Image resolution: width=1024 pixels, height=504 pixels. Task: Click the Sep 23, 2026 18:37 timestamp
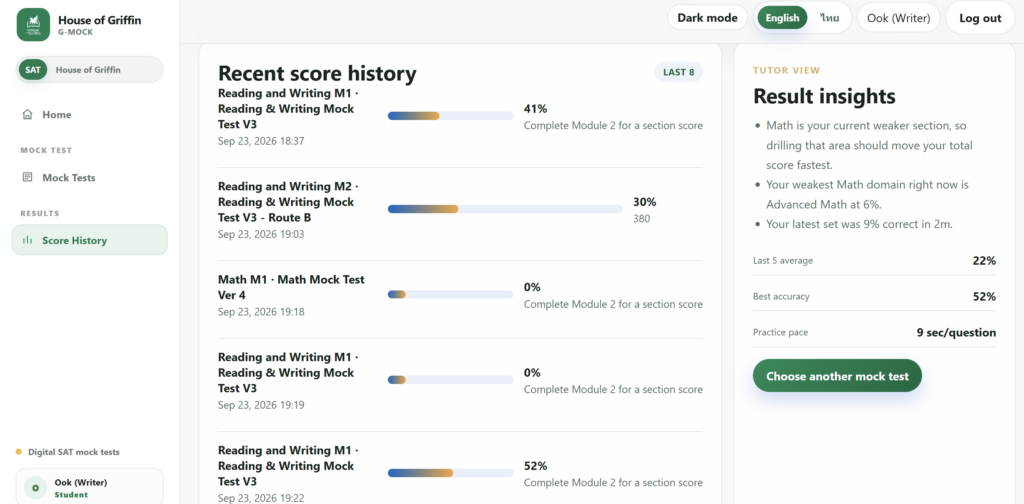click(x=261, y=141)
